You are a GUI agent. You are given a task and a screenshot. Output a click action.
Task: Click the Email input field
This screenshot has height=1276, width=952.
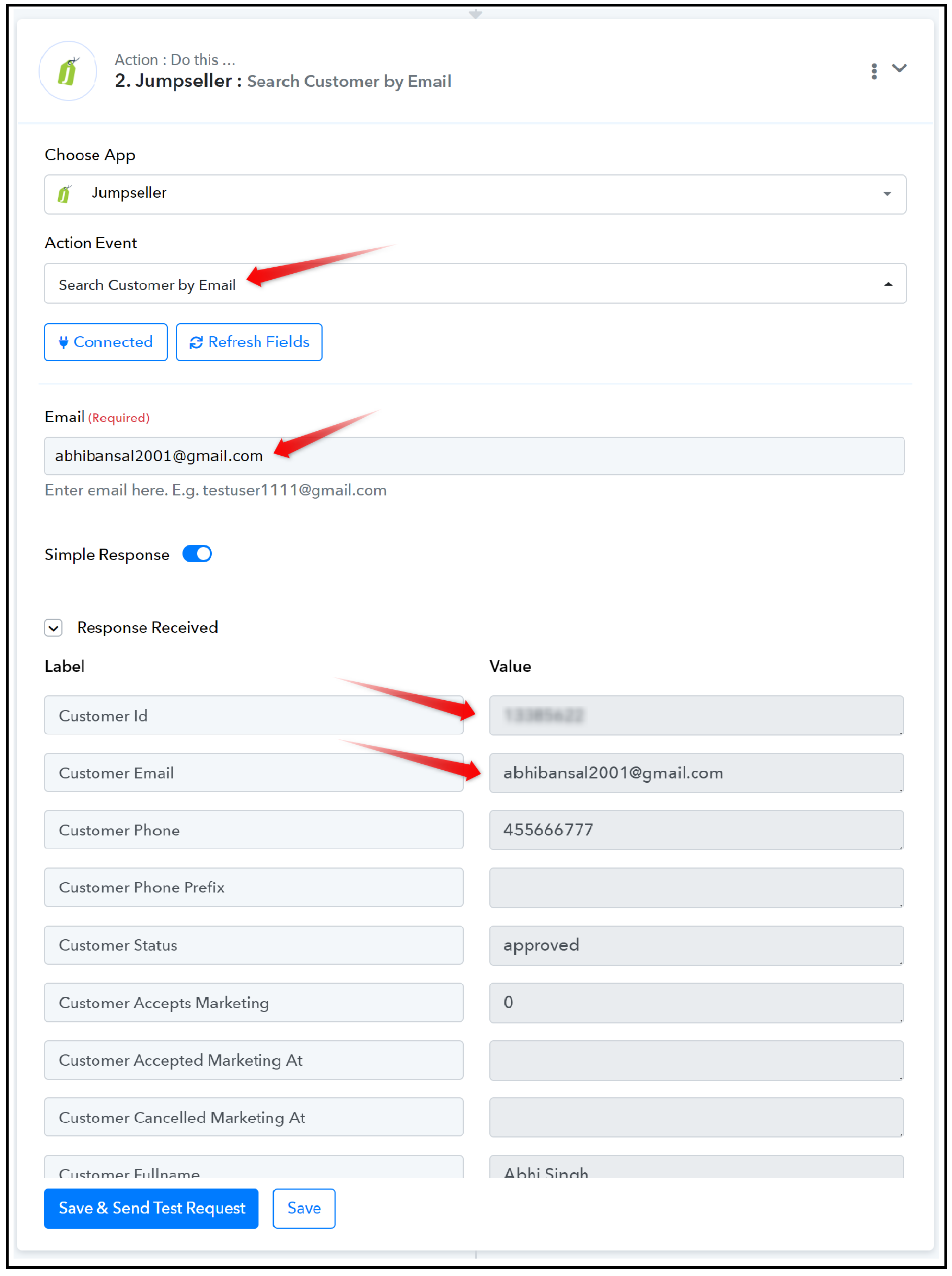tap(474, 456)
